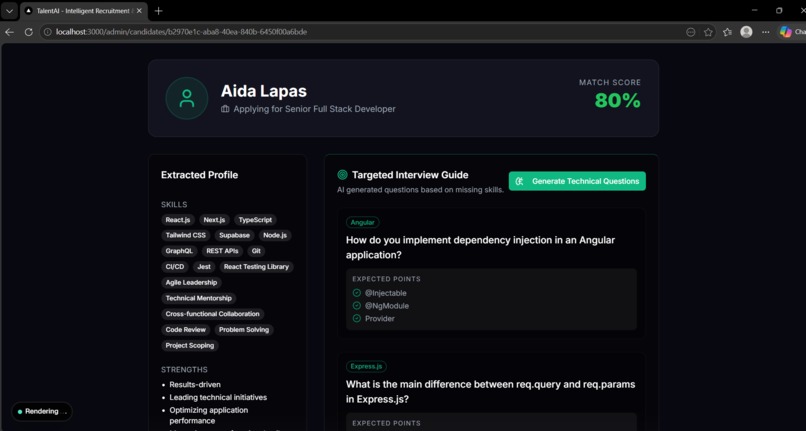Screen dimensions: 806x431
Task: Click the Angular dependency injection question text
Action: click(480, 247)
